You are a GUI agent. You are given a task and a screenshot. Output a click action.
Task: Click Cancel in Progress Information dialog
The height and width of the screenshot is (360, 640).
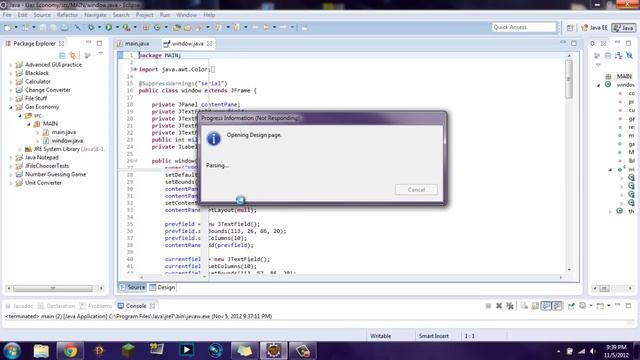point(416,190)
